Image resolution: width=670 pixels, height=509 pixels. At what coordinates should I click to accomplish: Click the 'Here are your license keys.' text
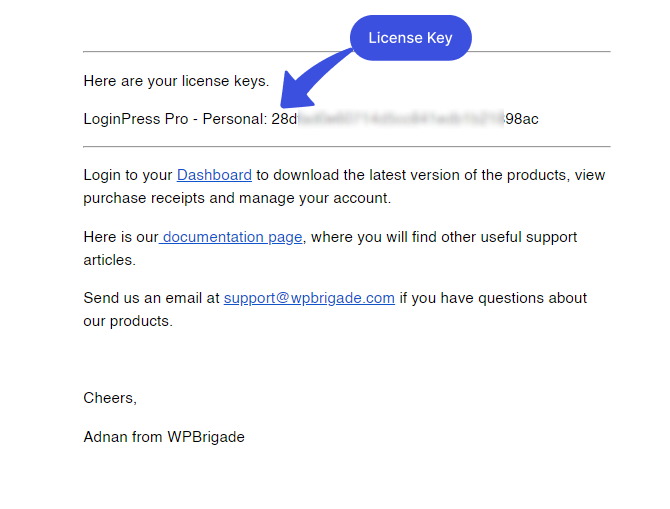[x=176, y=81]
